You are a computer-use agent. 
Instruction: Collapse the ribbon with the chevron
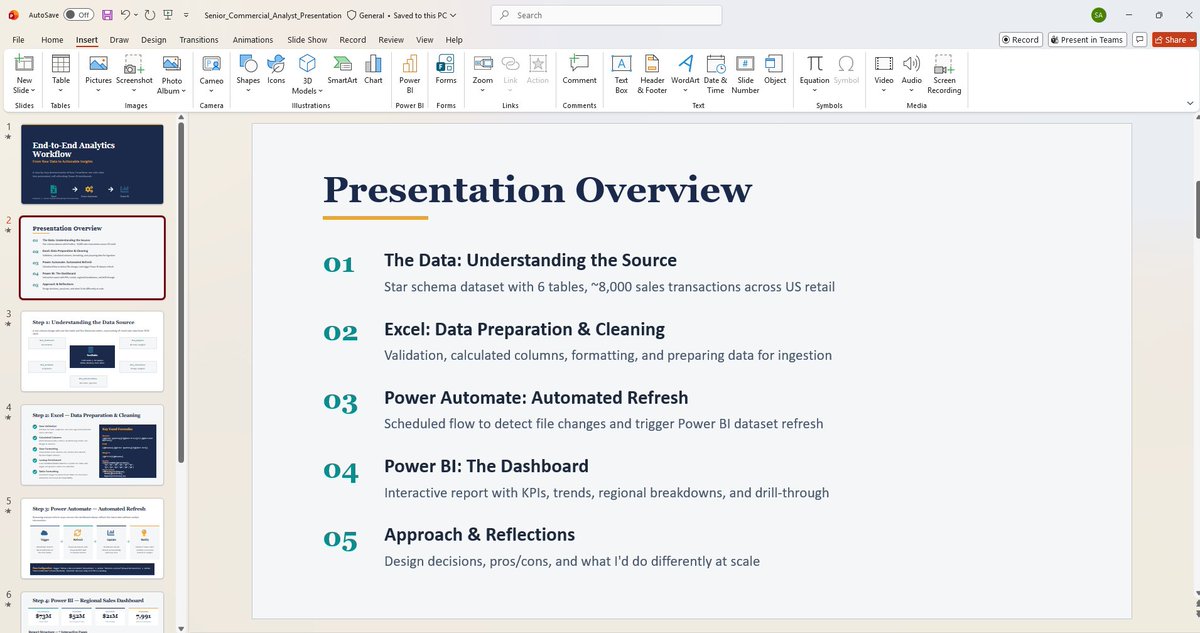(1189, 103)
